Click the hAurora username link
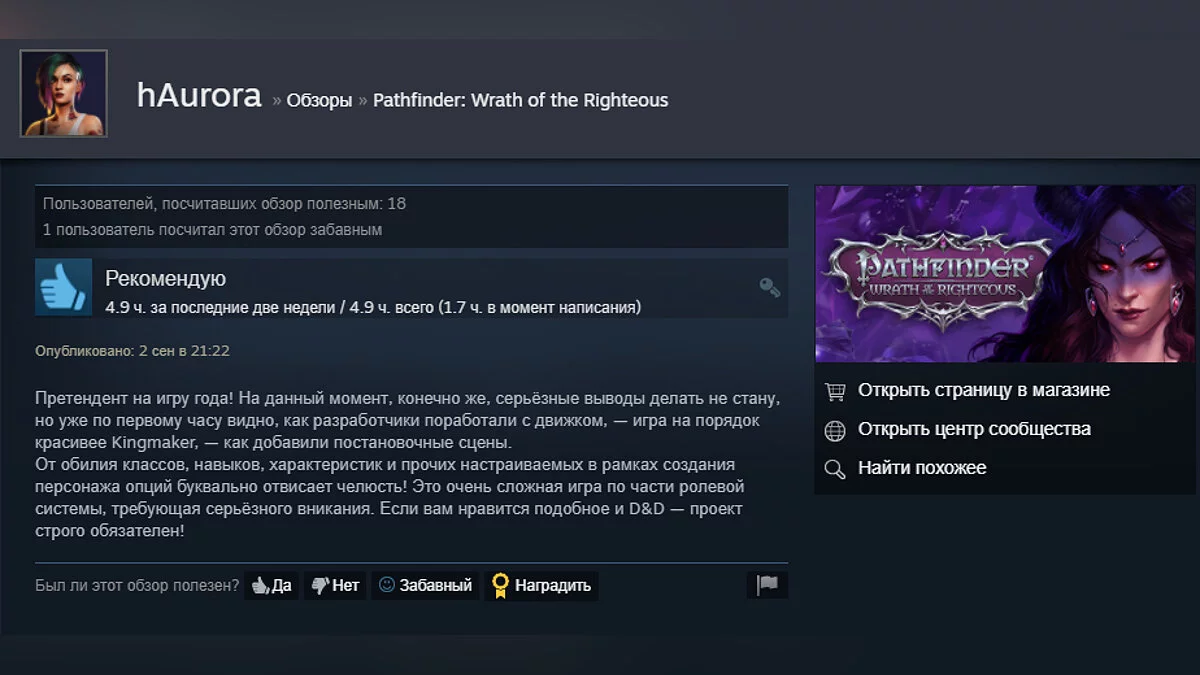This screenshot has width=1200, height=675. 199,96
